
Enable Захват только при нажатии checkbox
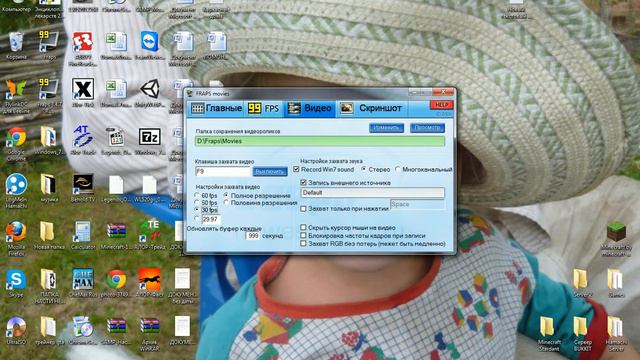[x=303, y=209]
